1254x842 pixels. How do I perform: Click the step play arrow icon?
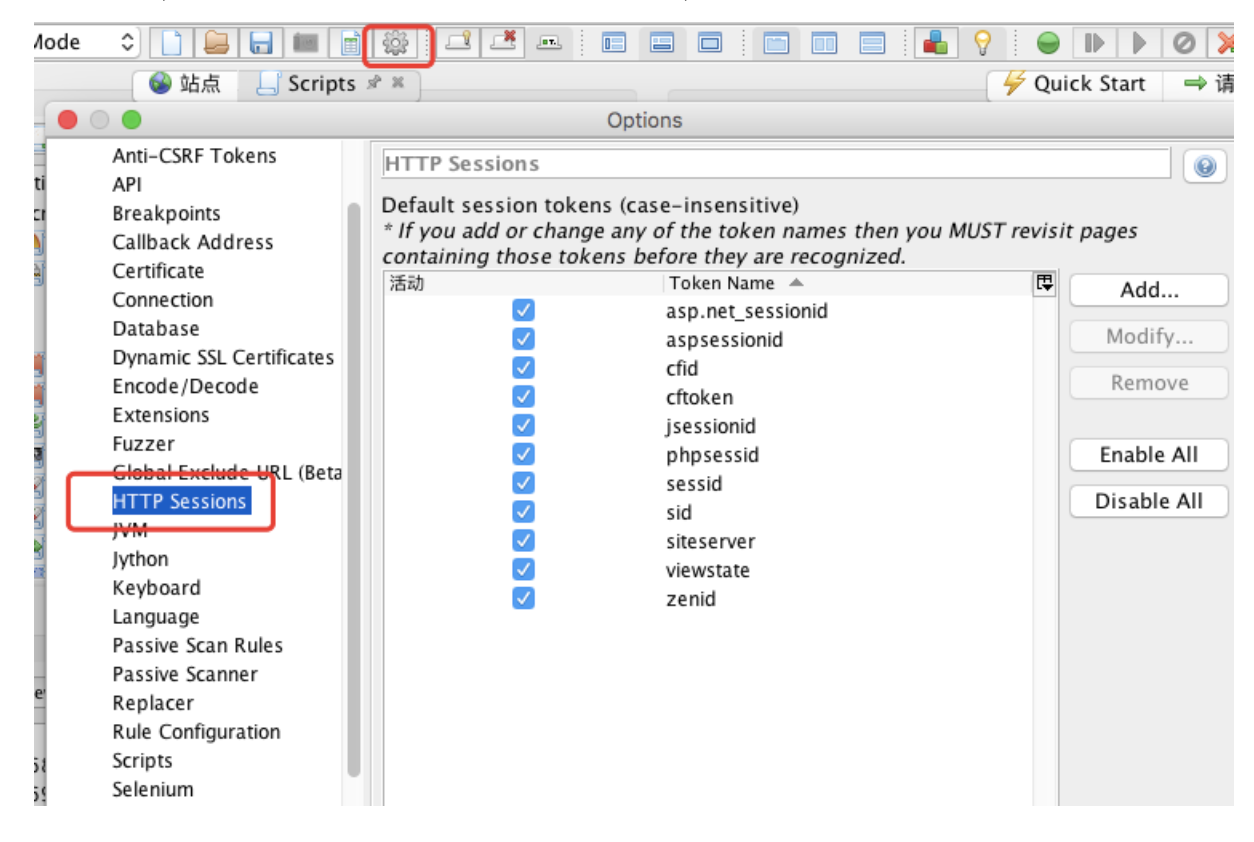click(1093, 40)
